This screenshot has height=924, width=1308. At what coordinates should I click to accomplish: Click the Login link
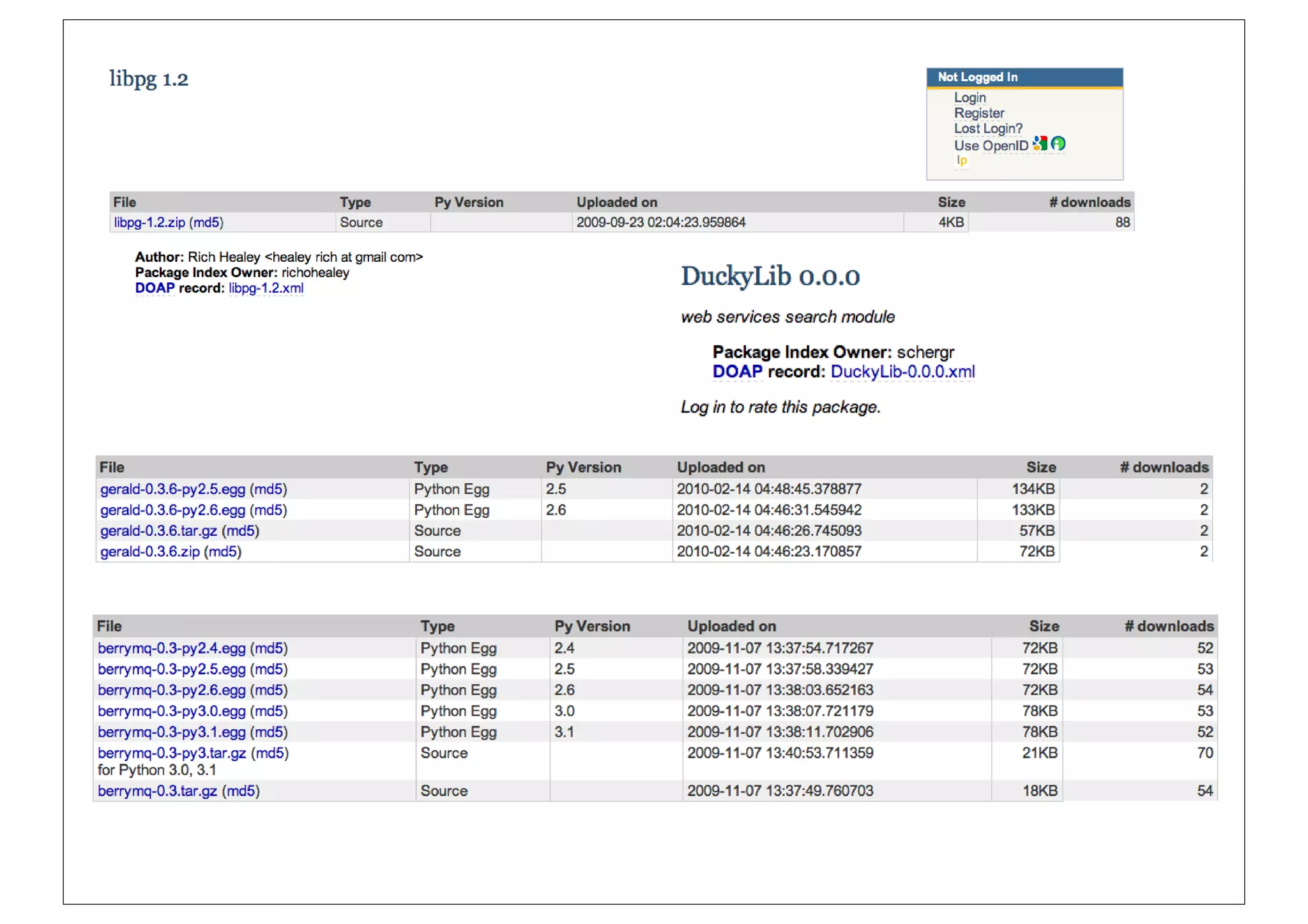point(970,98)
